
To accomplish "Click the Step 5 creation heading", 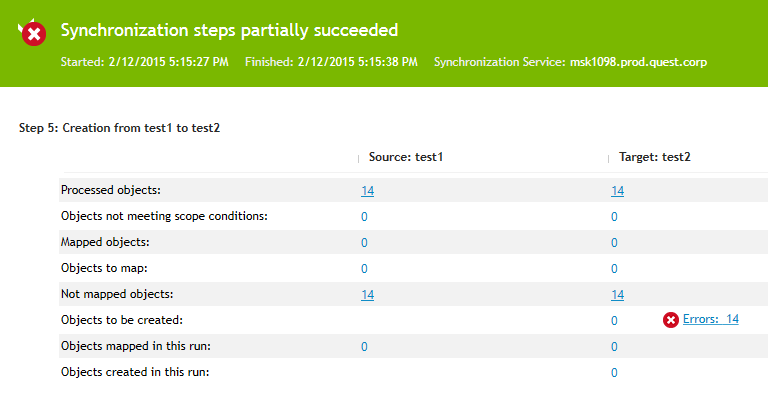I will (x=120, y=128).
